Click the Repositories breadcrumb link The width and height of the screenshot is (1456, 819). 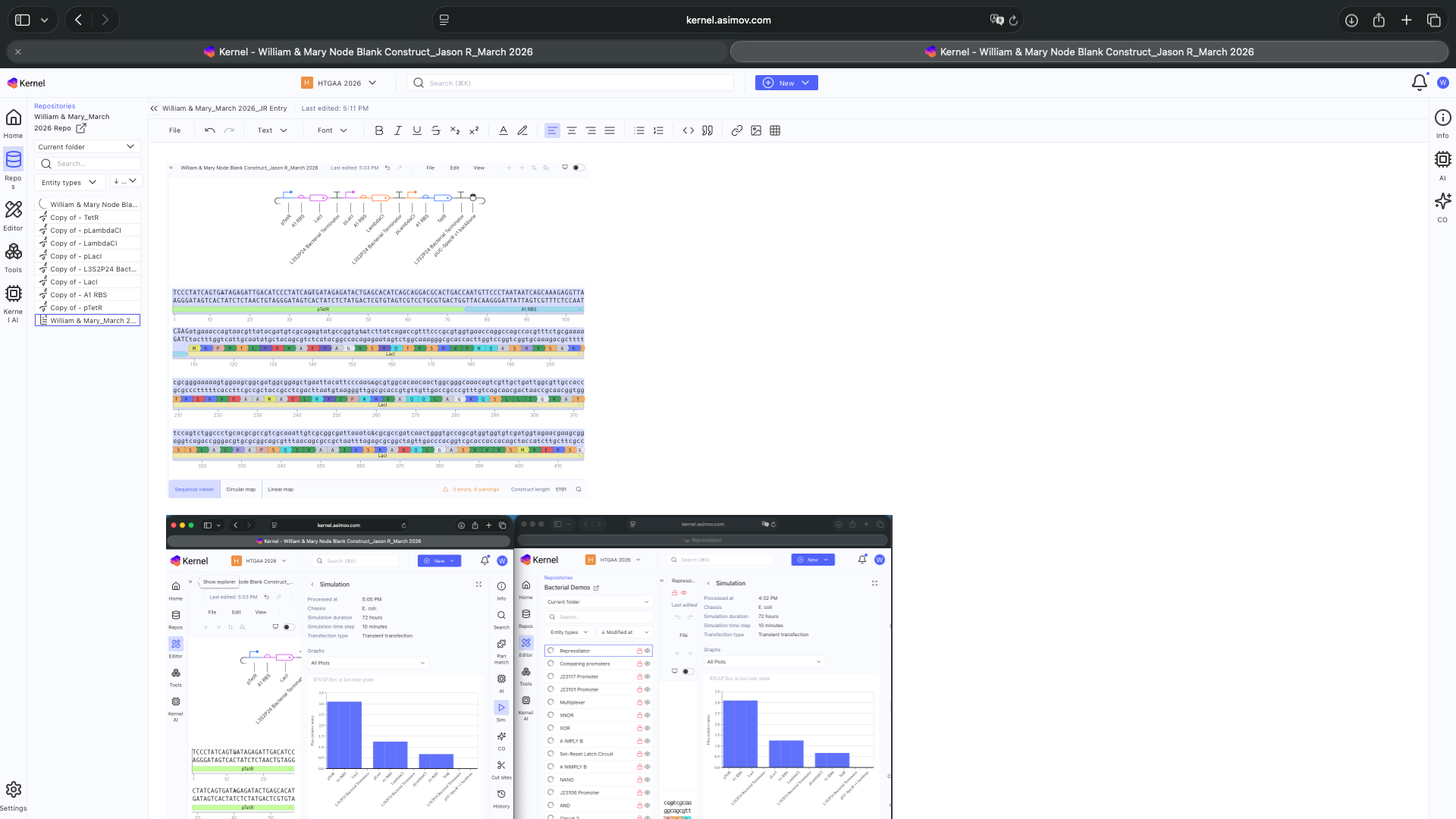55,106
